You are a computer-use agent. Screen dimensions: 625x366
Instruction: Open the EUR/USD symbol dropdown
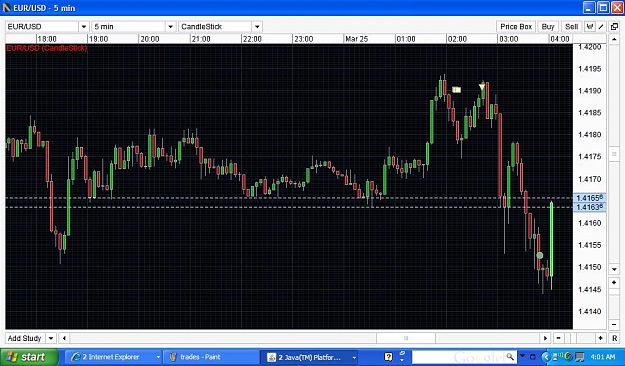click(x=84, y=27)
